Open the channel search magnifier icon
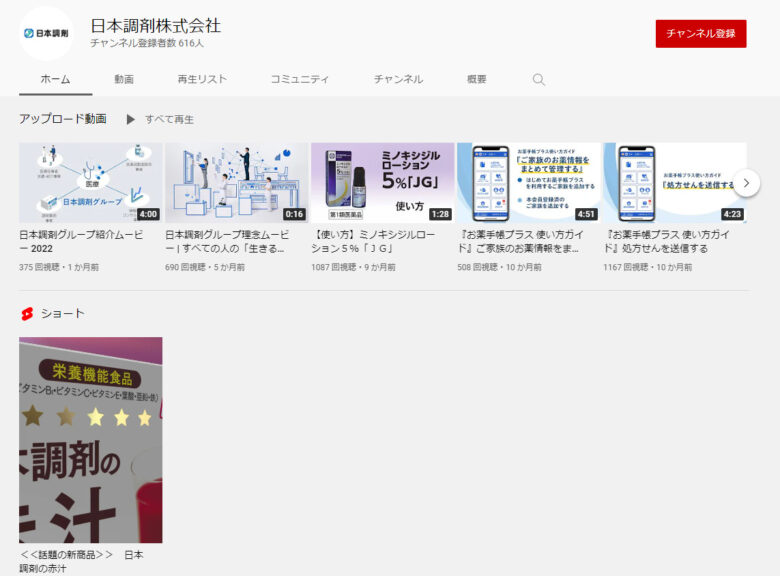 tap(539, 80)
